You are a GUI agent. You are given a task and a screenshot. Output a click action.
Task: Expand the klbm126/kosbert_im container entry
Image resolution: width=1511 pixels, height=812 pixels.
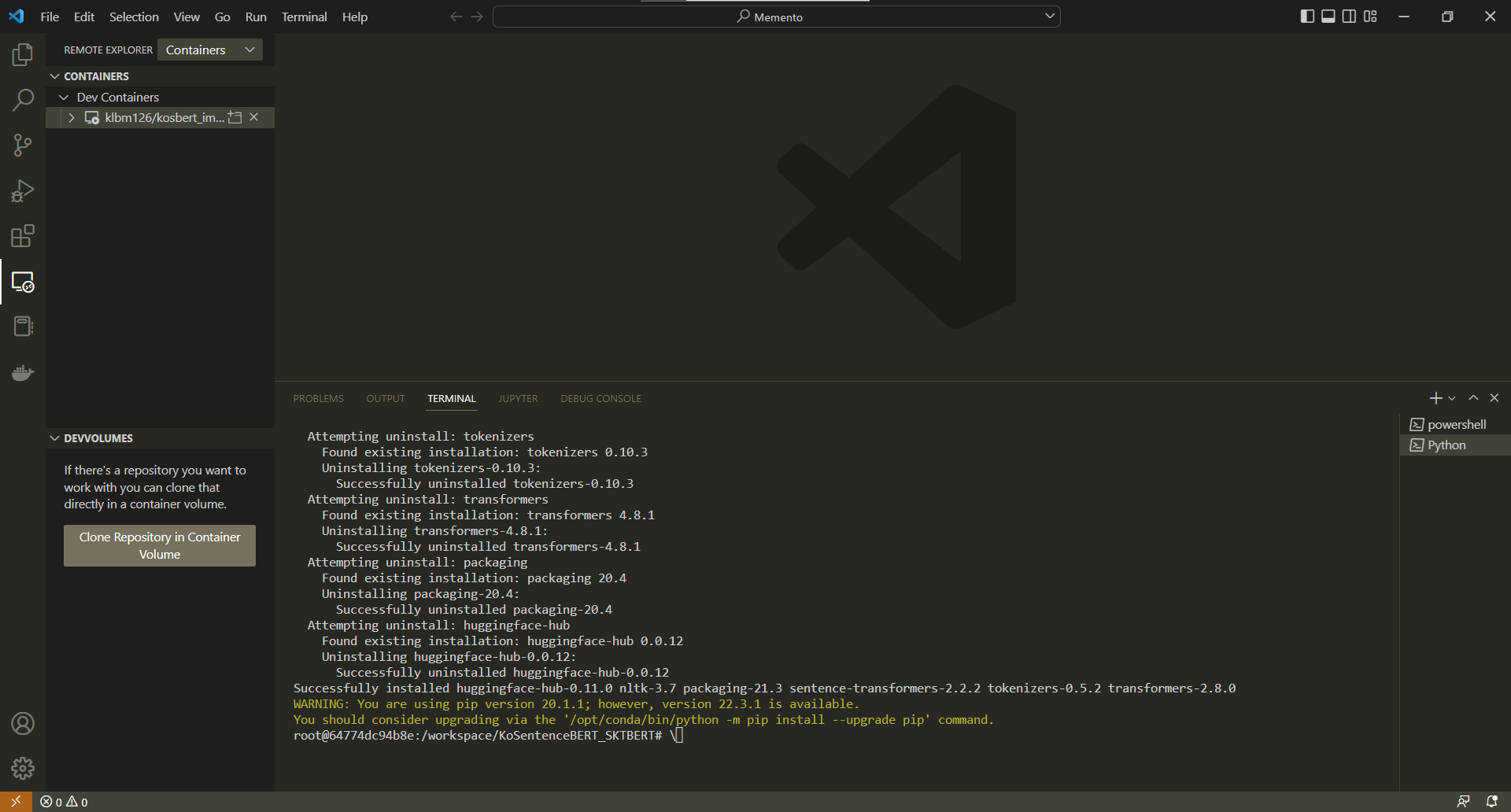click(x=72, y=117)
